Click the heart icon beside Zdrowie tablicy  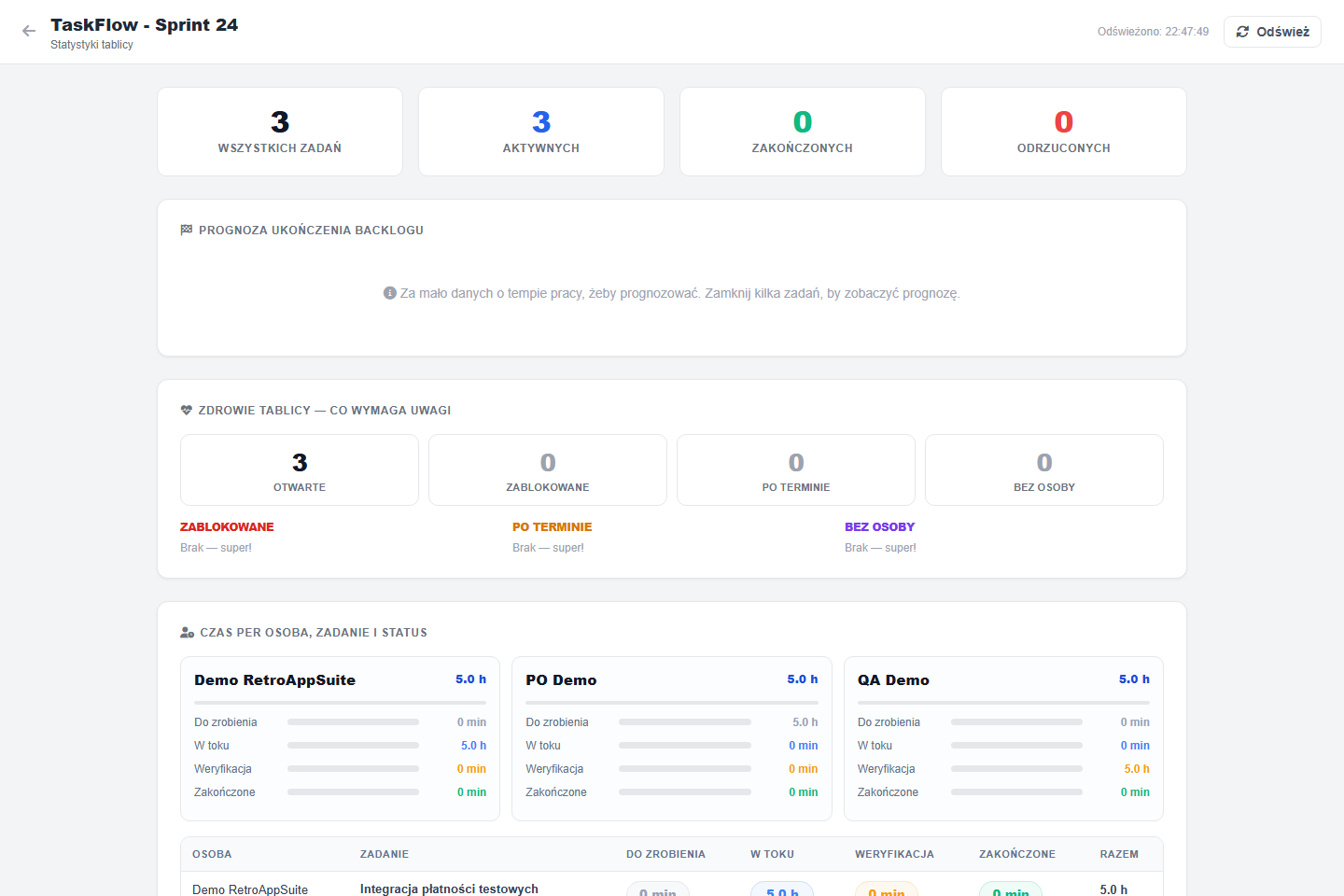tap(187, 411)
